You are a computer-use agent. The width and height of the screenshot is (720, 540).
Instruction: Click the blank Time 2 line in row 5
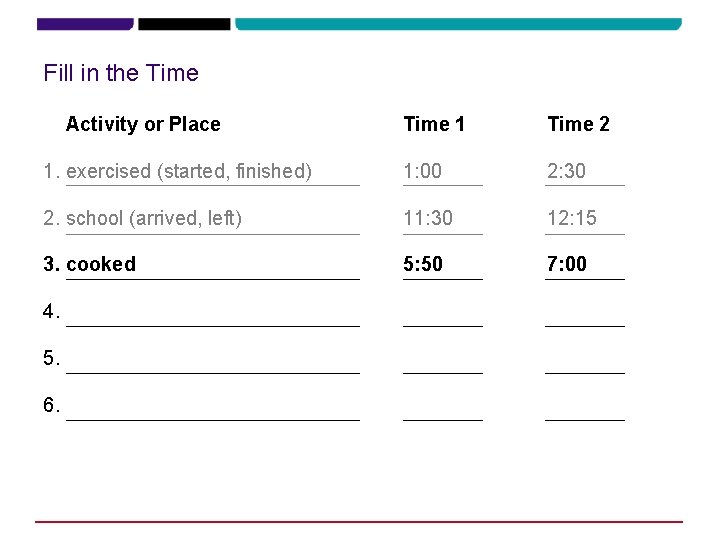[x=585, y=366]
